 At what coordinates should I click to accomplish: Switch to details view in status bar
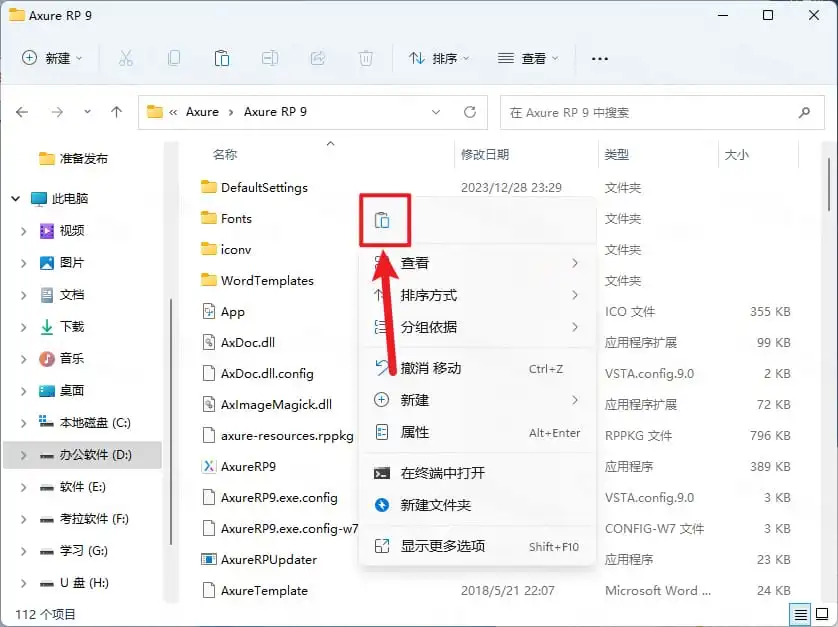pyautogui.click(x=801, y=615)
